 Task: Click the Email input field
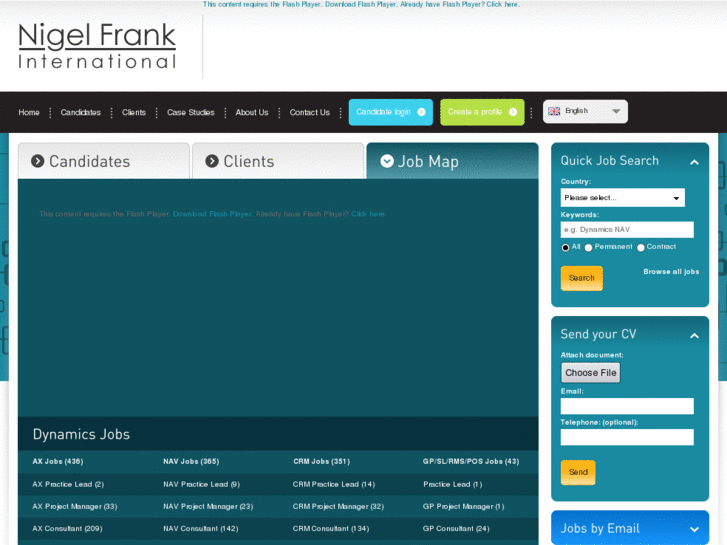coord(627,406)
